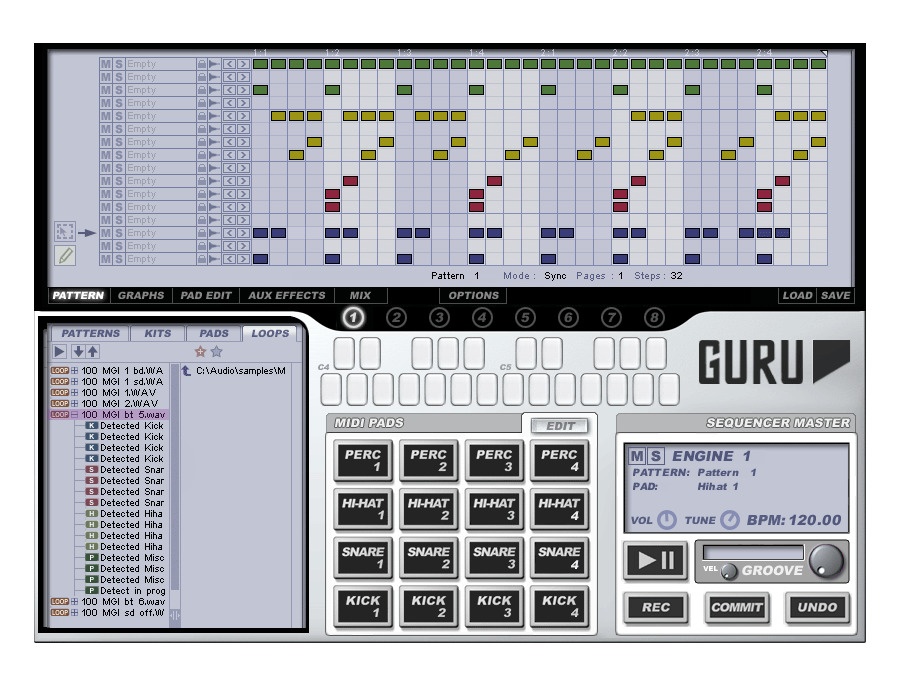Click the COMMIT button
The width and height of the screenshot is (900, 687).
click(737, 607)
